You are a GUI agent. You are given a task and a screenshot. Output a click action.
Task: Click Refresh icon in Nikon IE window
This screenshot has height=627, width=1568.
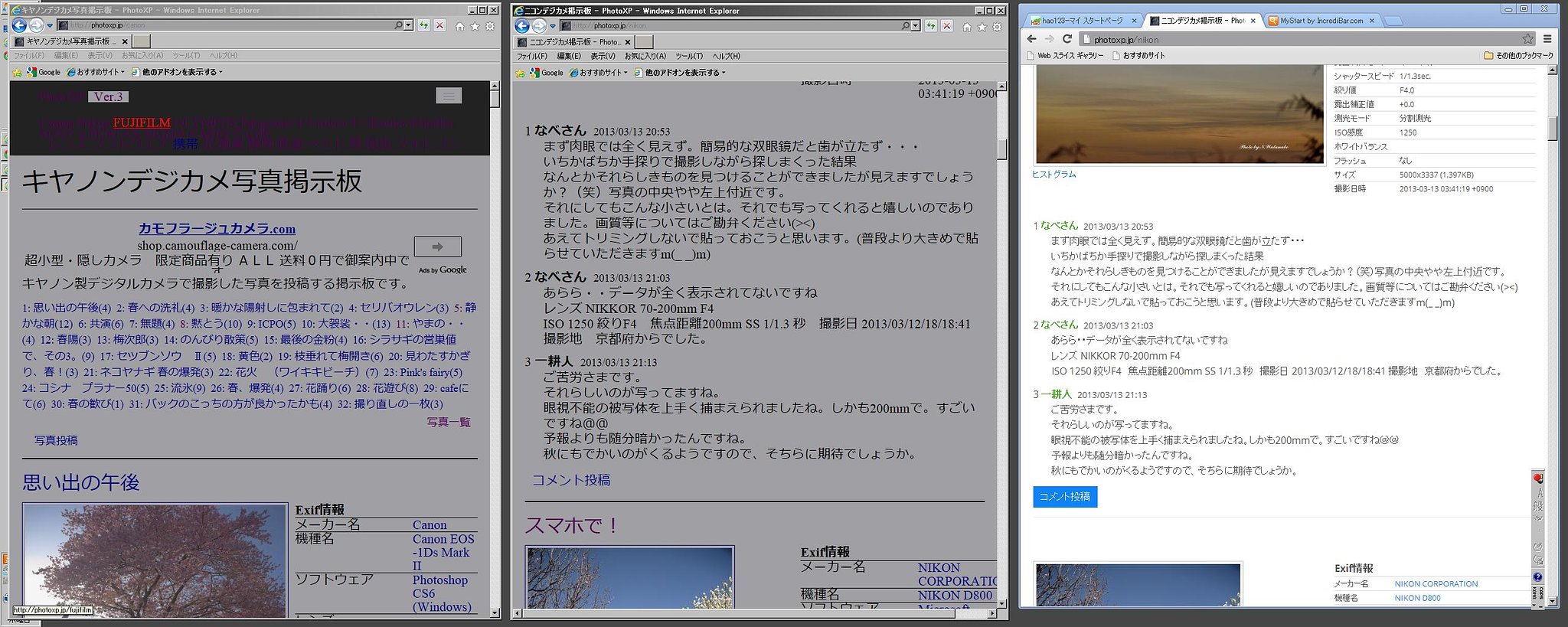pyautogui.click(x=930, y=26)
